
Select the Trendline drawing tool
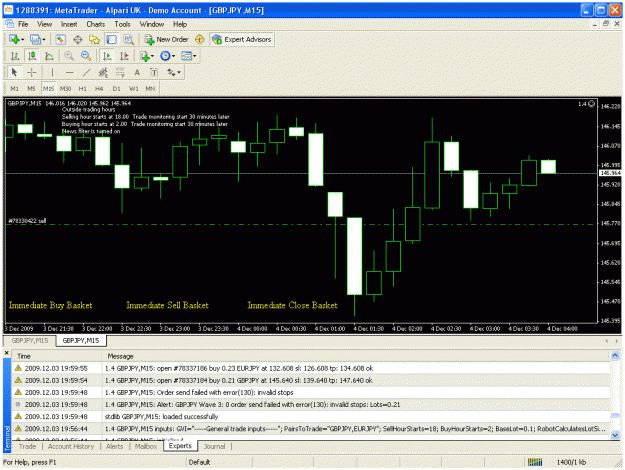pos(86,73)
